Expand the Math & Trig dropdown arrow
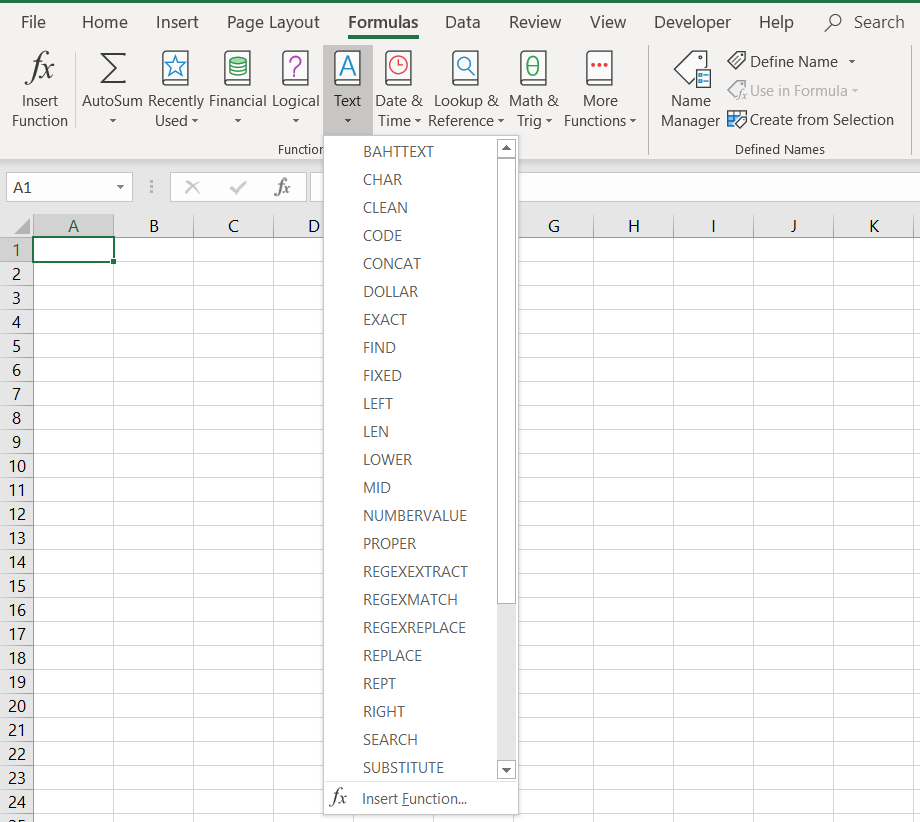The height and width of the screenshot is (822, 920). point(549,121)
